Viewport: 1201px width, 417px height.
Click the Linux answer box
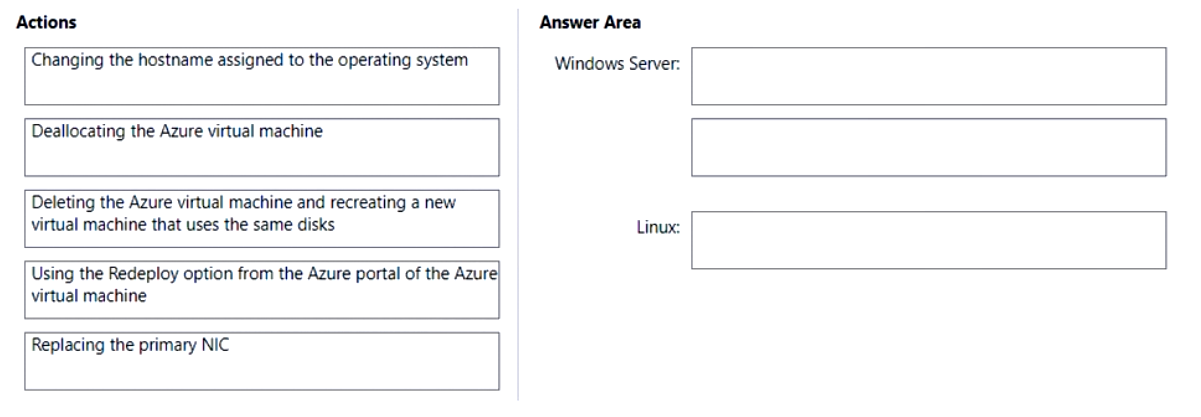coord(928,240)
